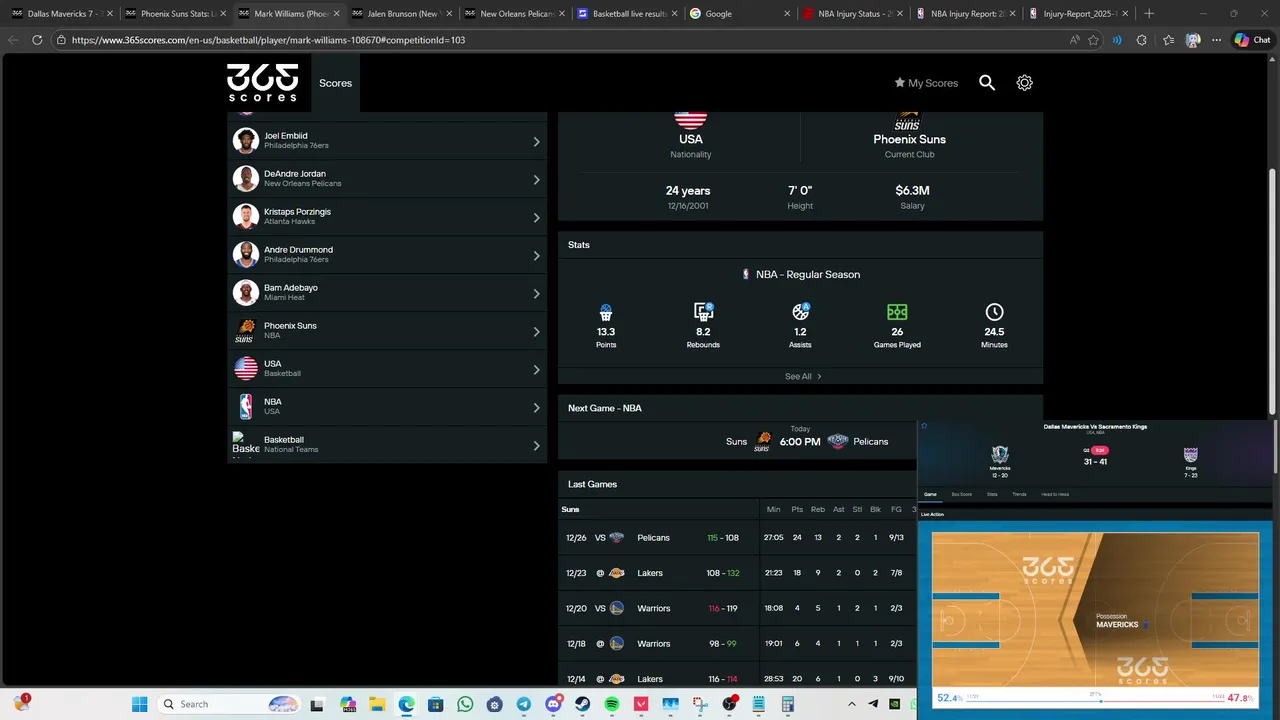Click Mavericks logo in mini game window
1280x720 pixels.
click(x=1000, y=455)
